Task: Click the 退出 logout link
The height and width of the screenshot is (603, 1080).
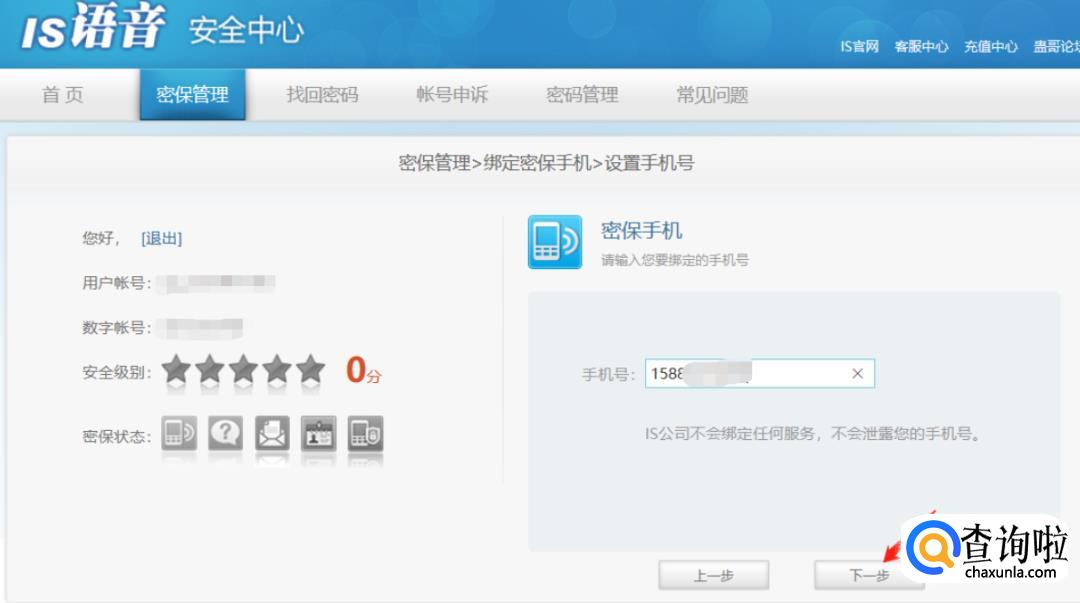Action: coord(162,238)
